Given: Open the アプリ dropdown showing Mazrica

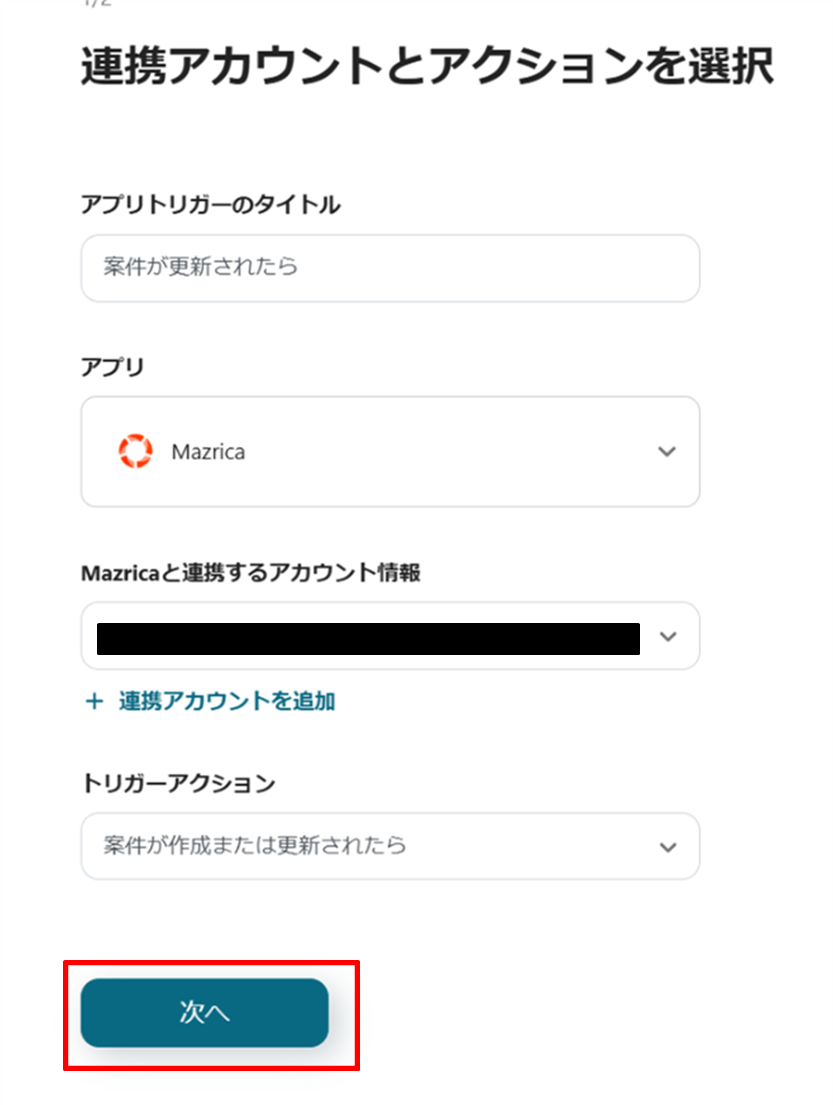Looking at the screenshot, I should point(390,452).
